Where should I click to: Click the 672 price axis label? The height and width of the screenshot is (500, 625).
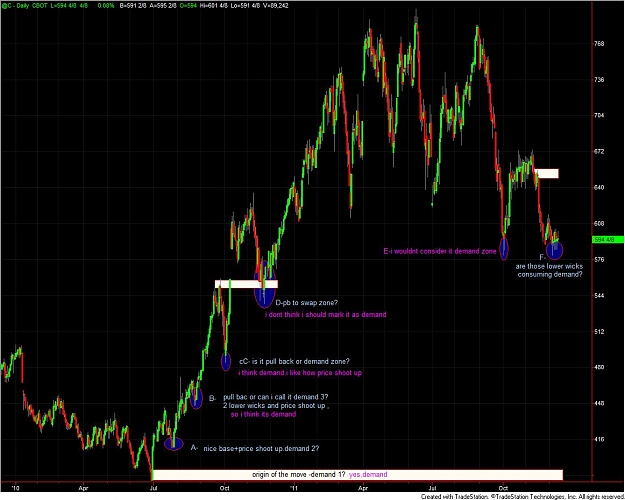tap(599, 152)
